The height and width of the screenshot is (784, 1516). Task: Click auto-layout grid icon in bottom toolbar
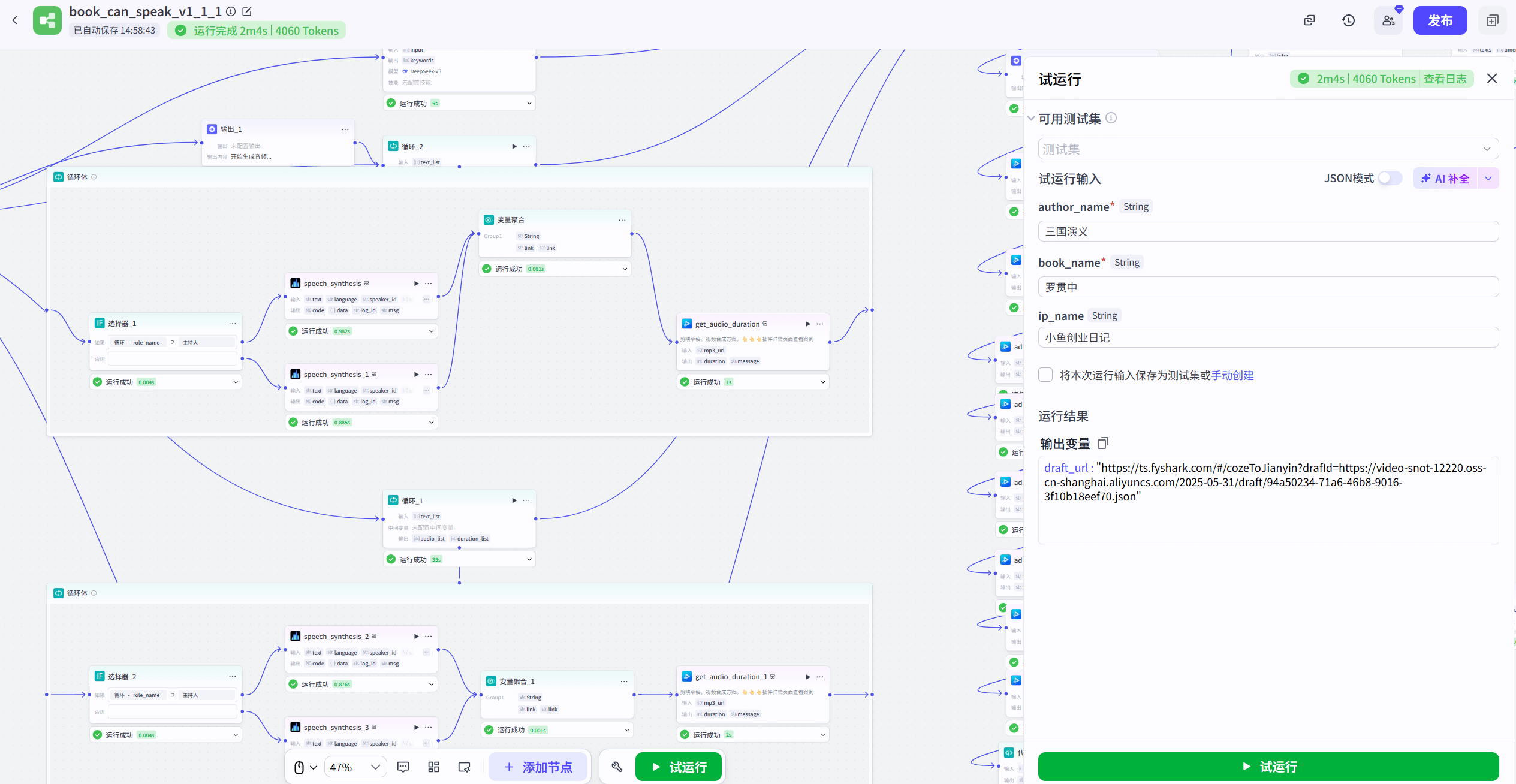click(433, 767)
